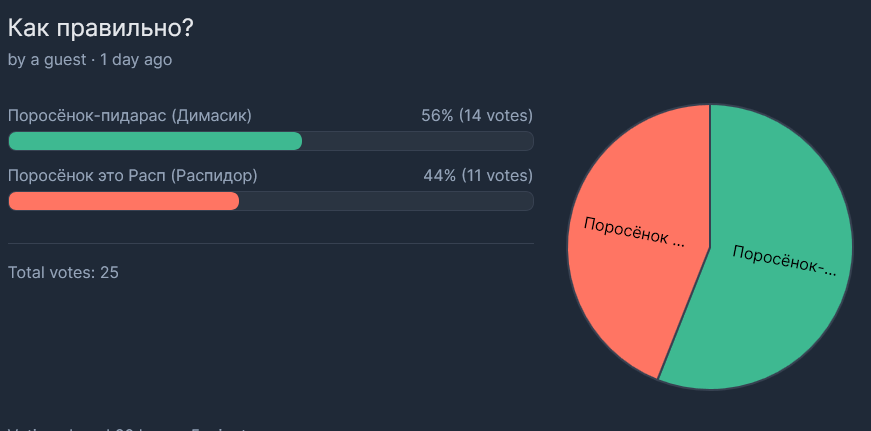The height and width of the screenshot is (431, 871).
Task: Click the "1 day ago" timestamp
Action: coord(136,60)
